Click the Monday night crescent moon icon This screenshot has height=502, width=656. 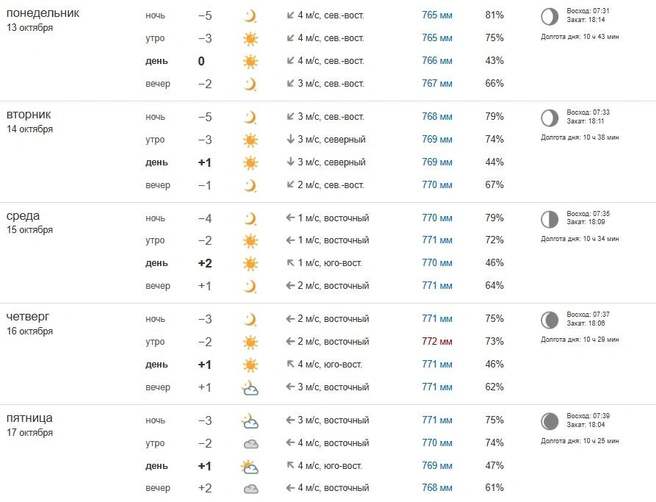(250, 16)
